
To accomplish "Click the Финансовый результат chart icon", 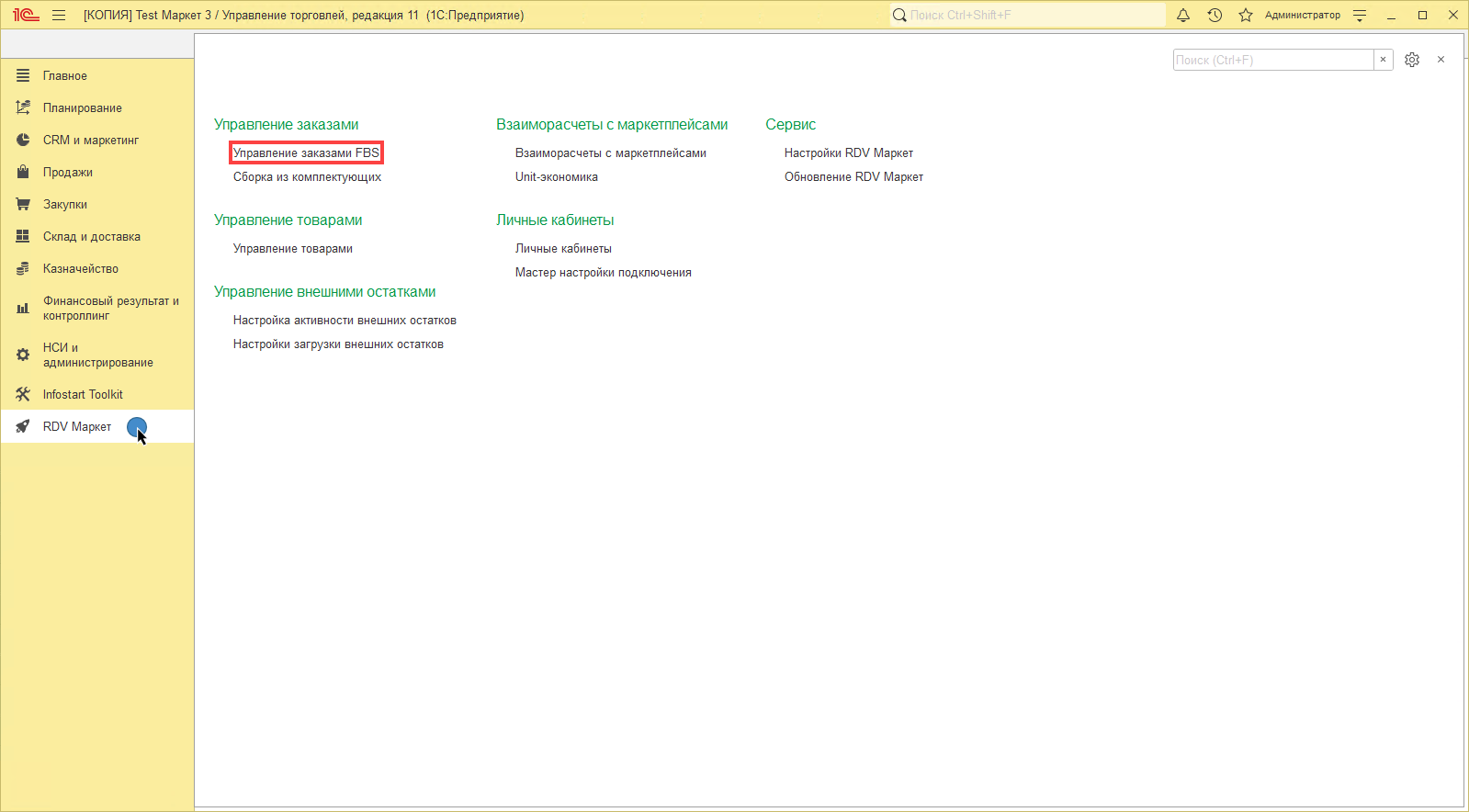I will [x=23, y=309].
